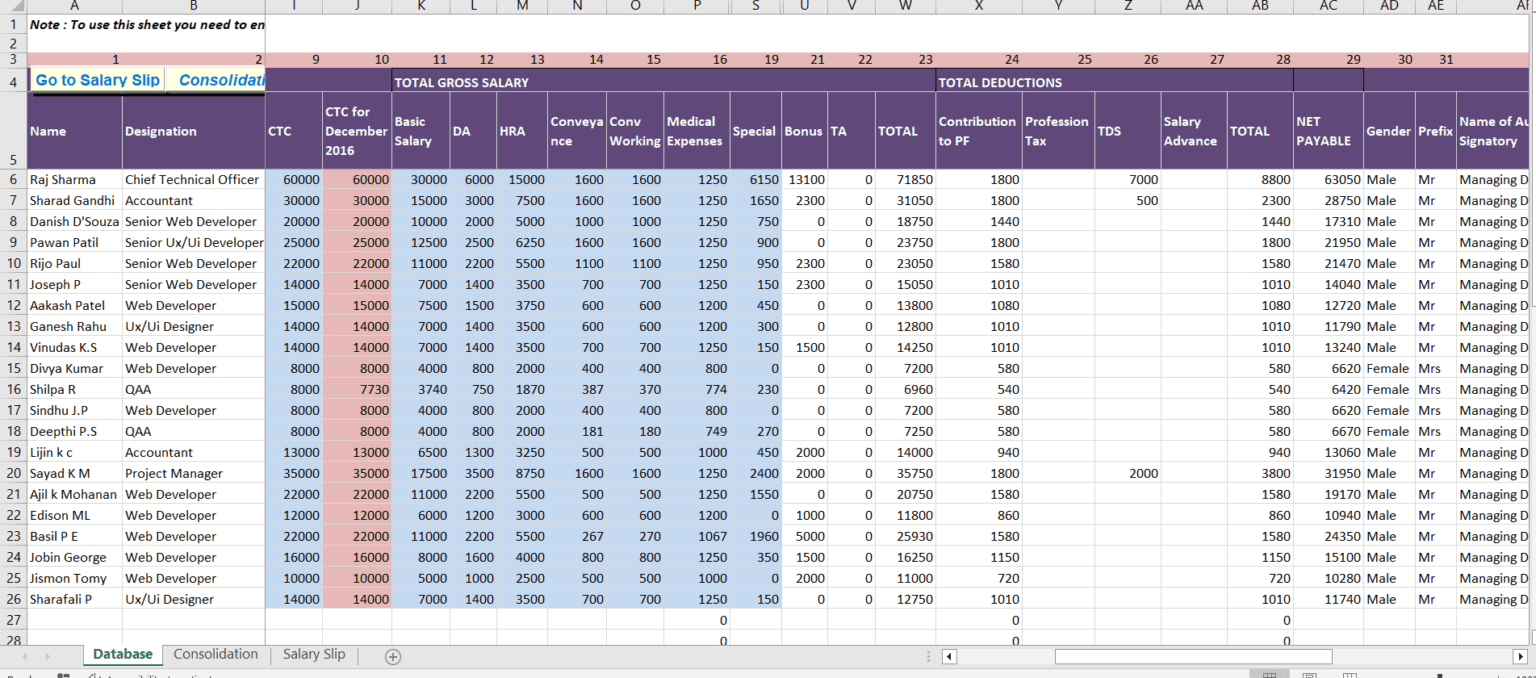Switch to Page Break Preview icon
The image size is (1536, 678).
click(1350, 675)
